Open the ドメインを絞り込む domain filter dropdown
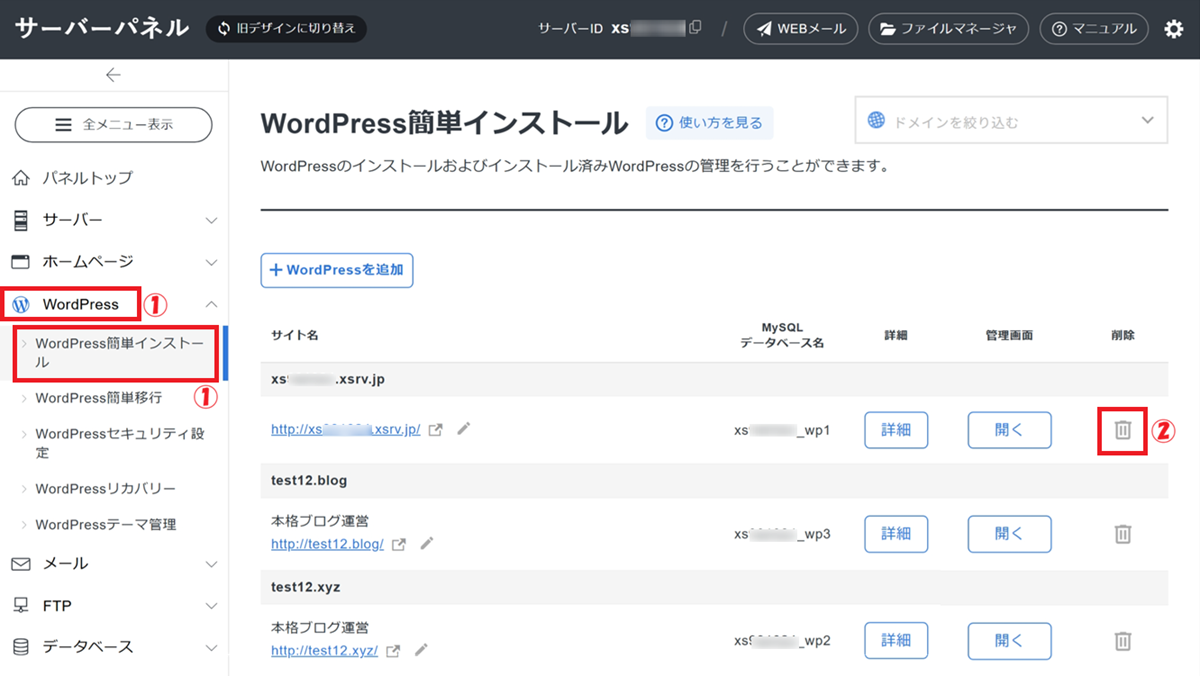 [1010, 122]
